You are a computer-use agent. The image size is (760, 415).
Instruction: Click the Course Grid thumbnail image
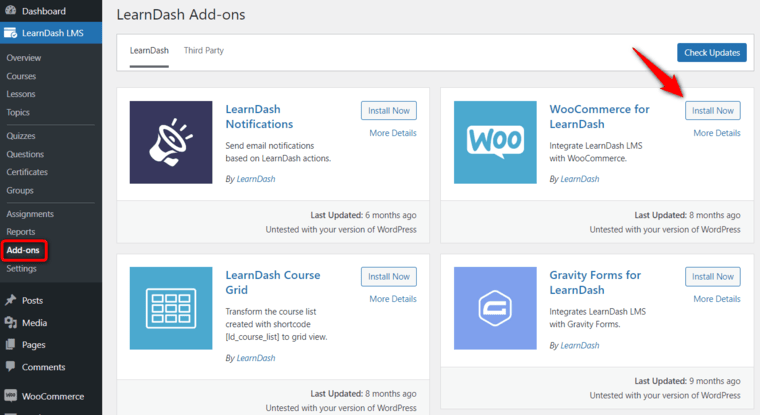(x=171, y=308)
